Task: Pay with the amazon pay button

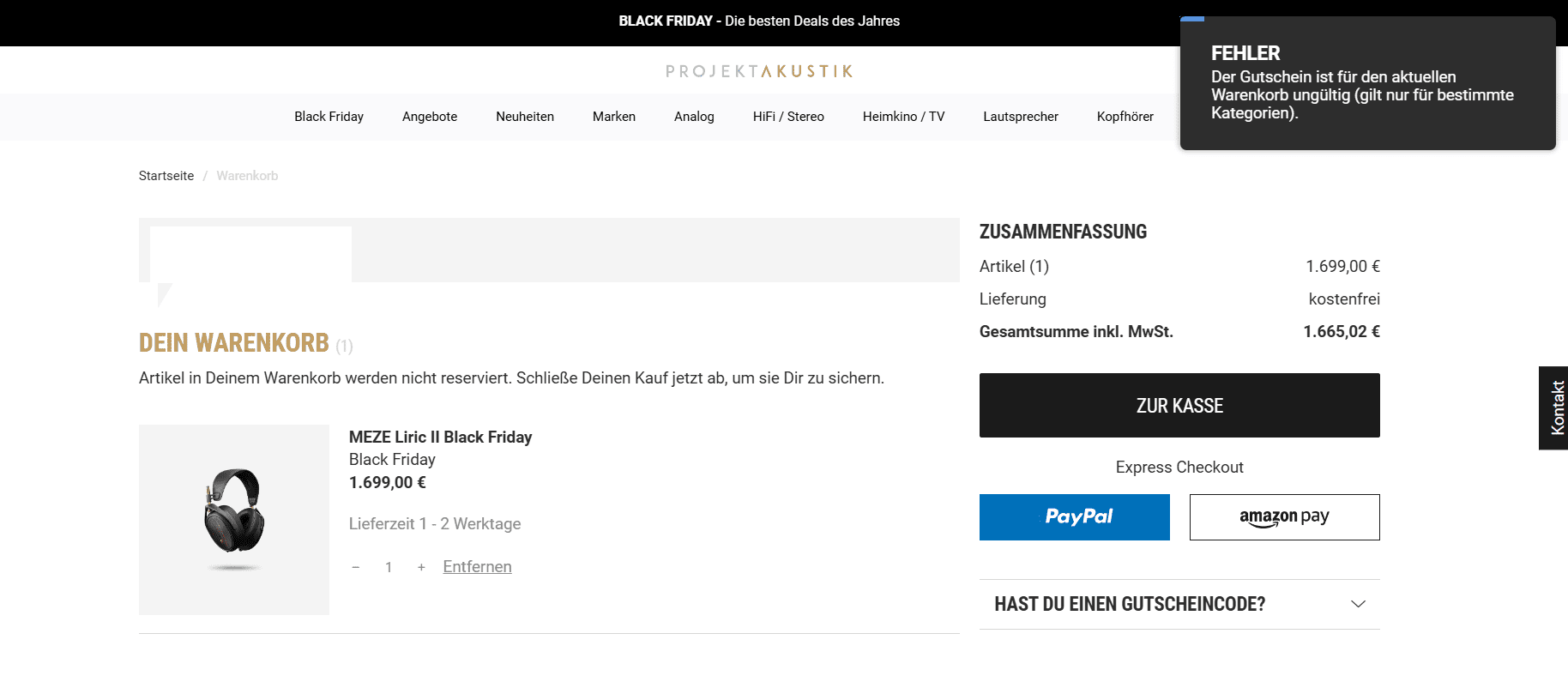Action: pyautogui.click(x=1285, y=516)
